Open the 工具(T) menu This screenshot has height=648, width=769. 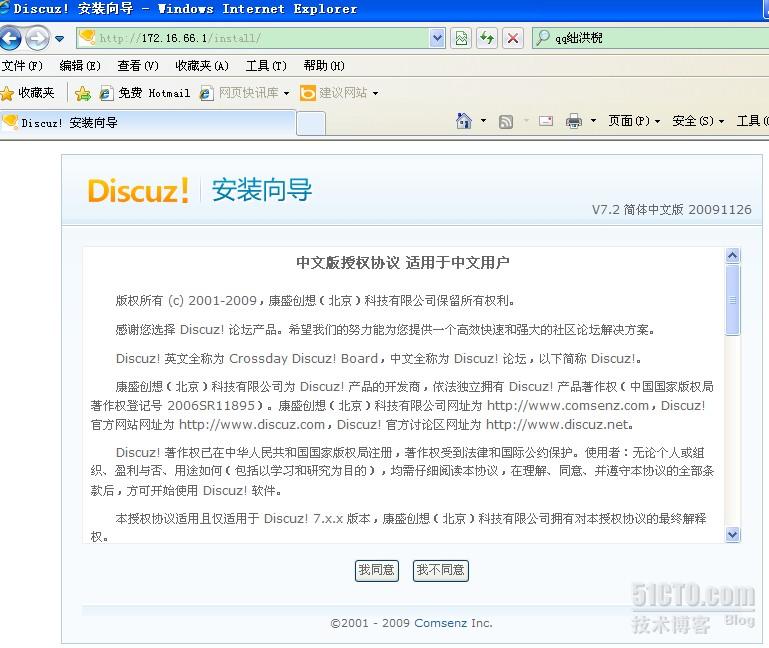tap(266, 65)
